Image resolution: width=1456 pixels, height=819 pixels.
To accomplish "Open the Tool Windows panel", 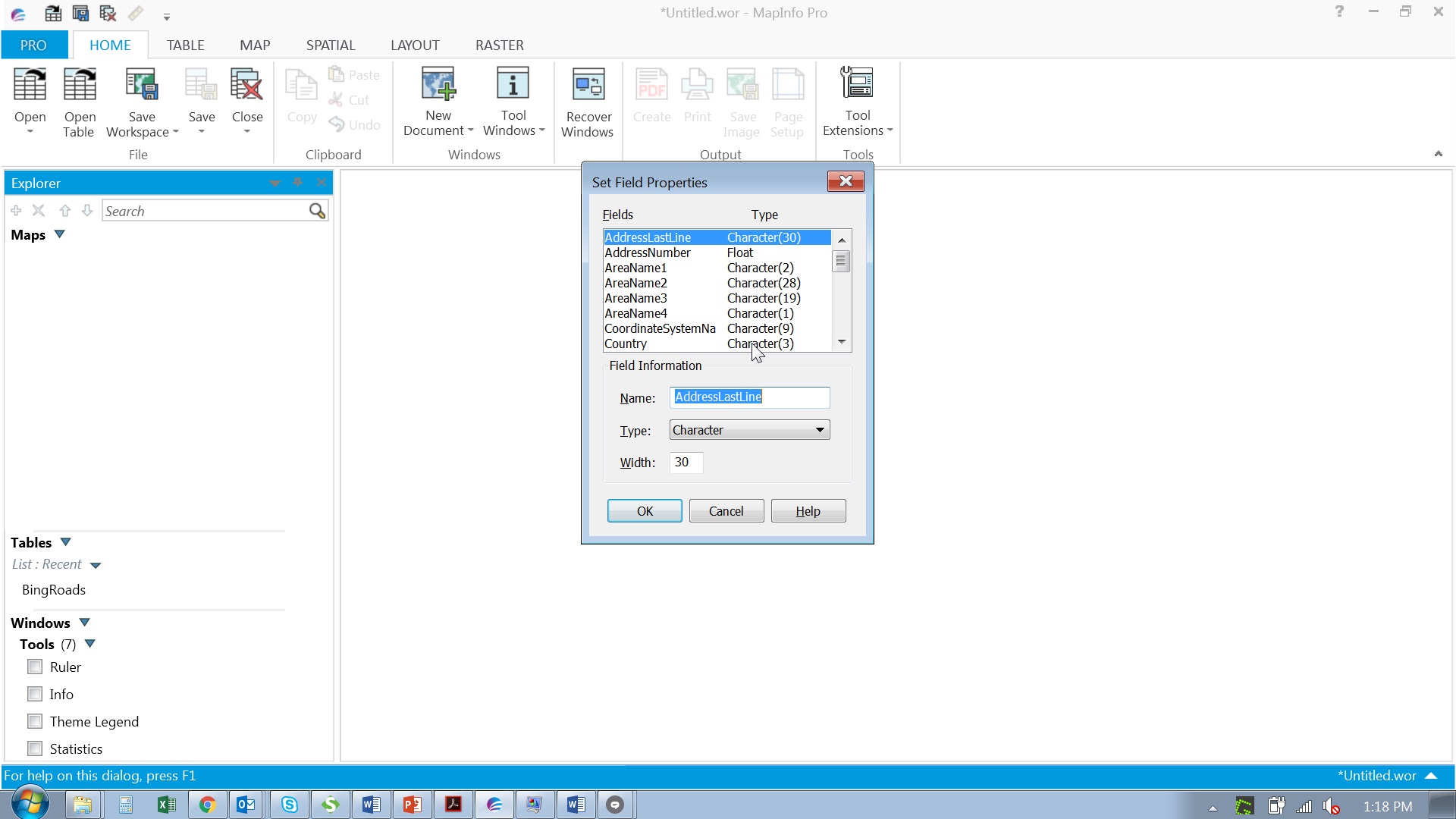I will 513,101.
